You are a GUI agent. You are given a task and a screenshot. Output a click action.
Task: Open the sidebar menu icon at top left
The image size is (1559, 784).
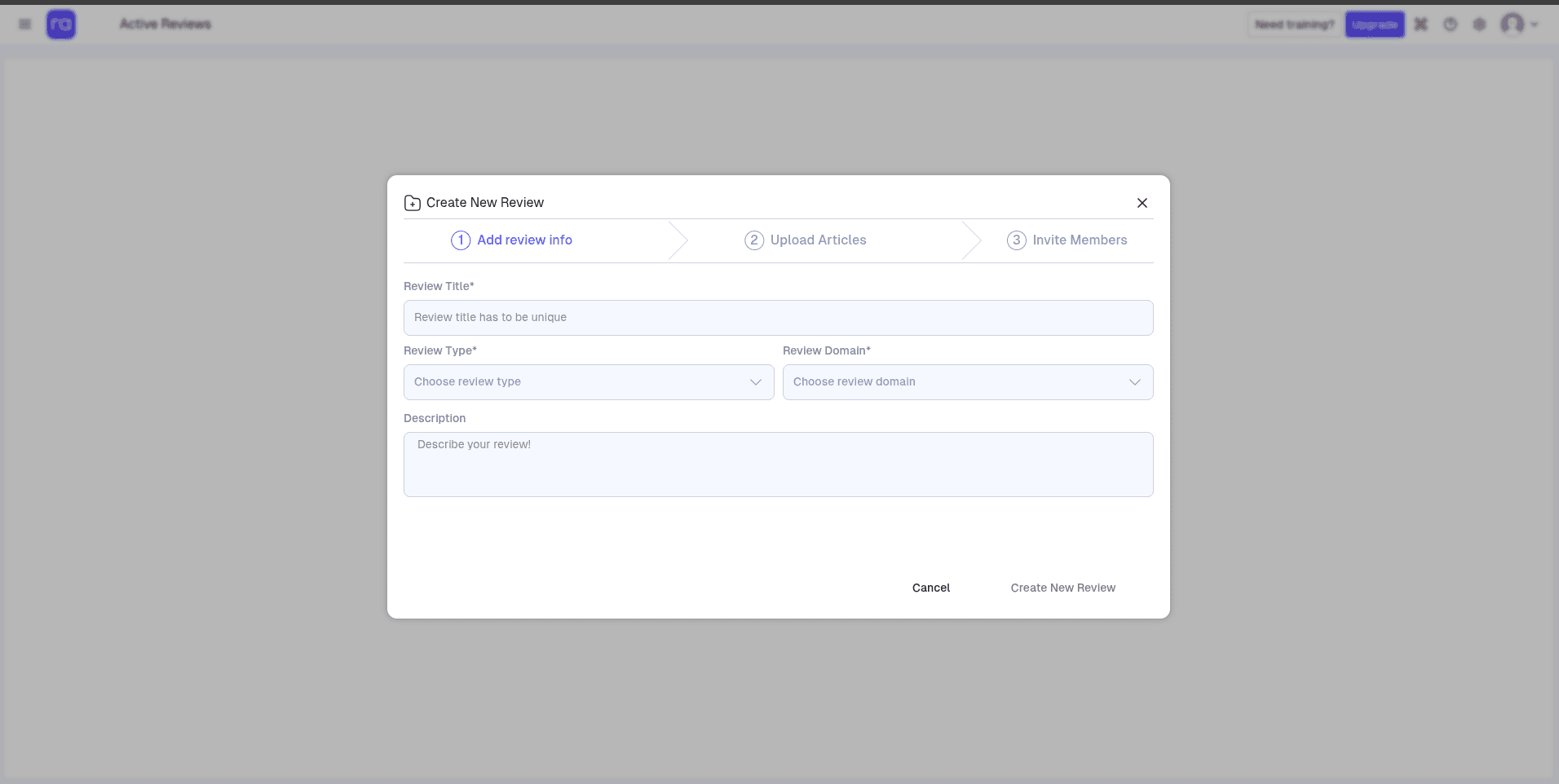[x=25, y=24]
